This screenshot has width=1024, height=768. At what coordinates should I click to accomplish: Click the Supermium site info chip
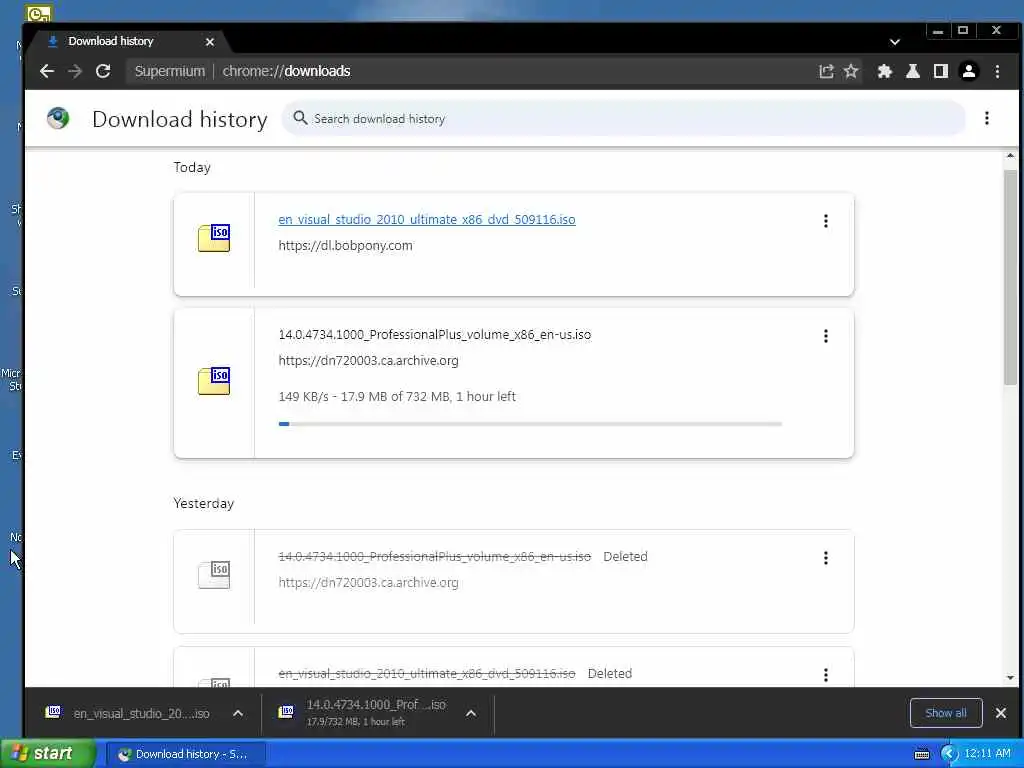click(x=170, y=71)
